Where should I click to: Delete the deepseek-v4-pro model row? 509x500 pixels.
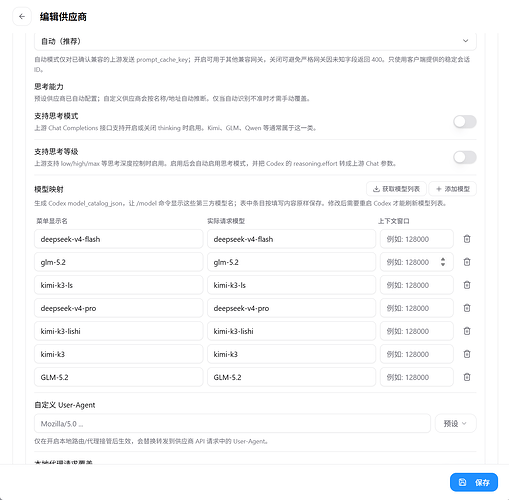[x=467, y=308]
